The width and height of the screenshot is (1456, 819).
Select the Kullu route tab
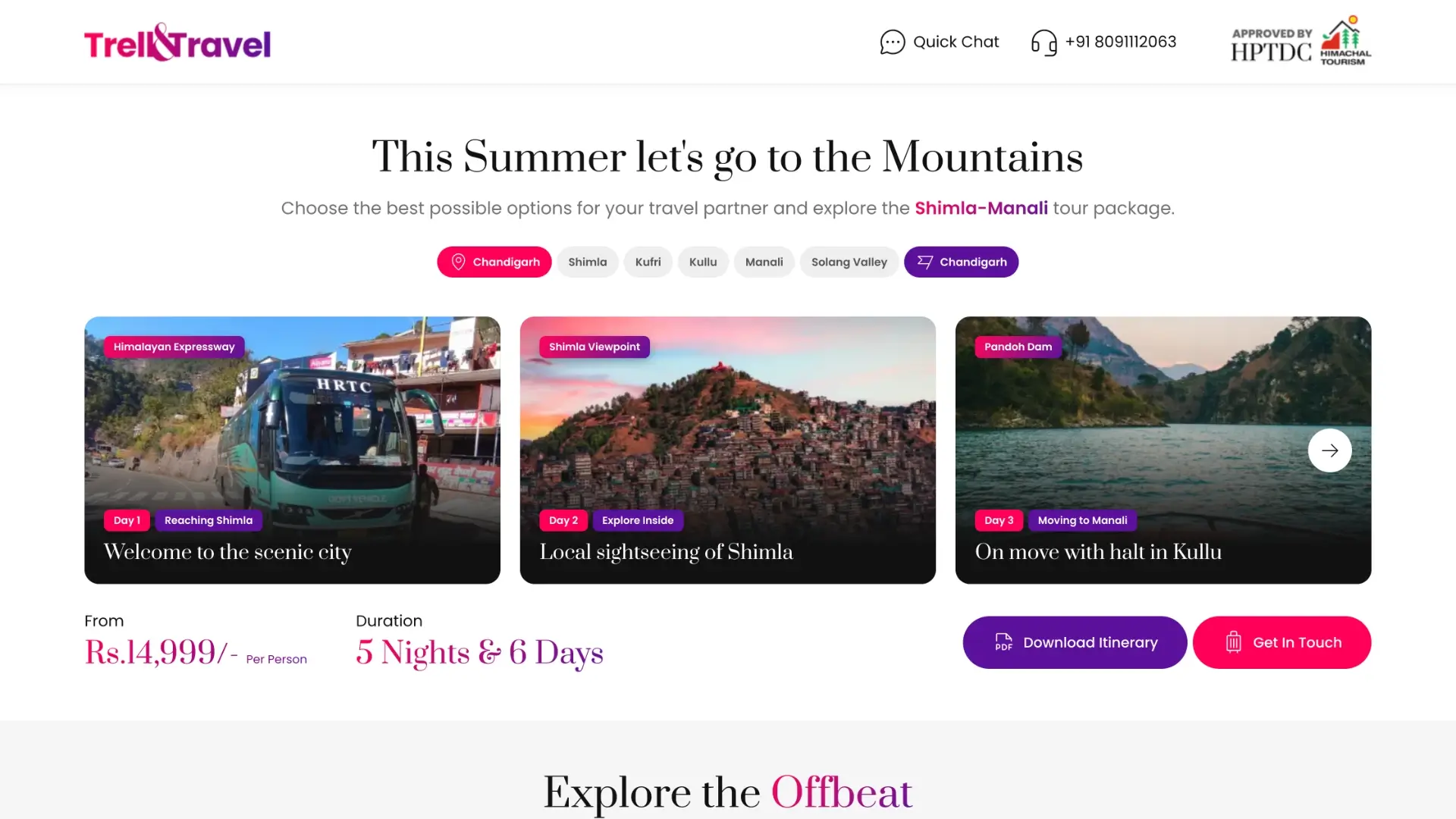[x=703, y=262]
